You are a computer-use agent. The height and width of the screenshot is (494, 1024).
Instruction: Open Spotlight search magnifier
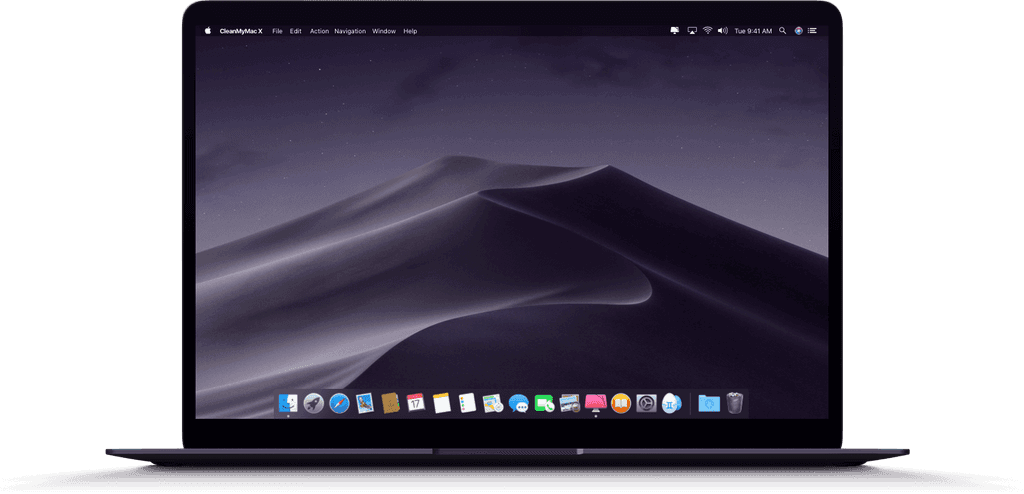click(782, 31)
